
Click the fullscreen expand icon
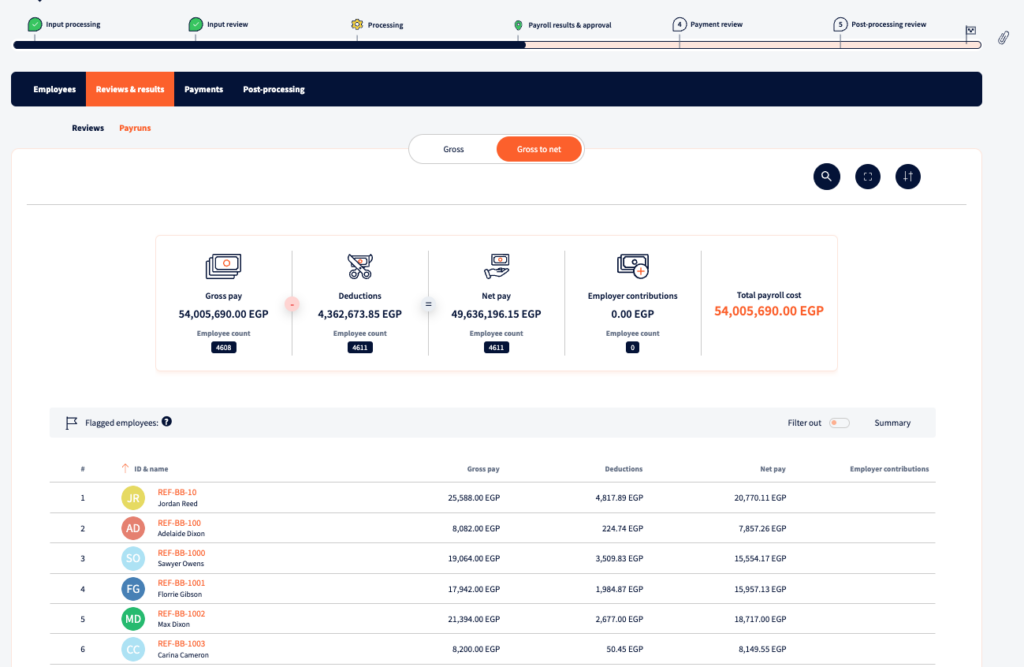(868, 176)
